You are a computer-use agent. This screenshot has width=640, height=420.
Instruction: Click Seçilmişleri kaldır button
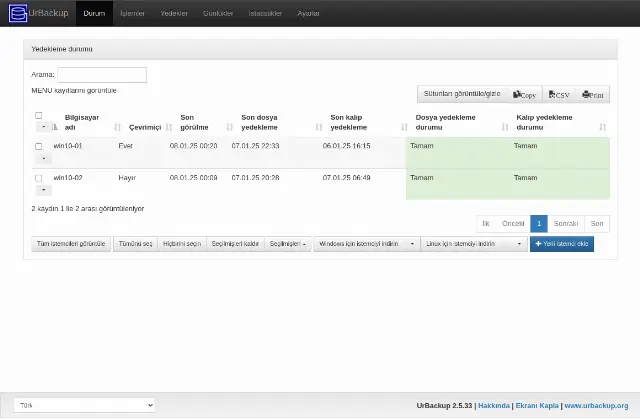click(235, 244)
